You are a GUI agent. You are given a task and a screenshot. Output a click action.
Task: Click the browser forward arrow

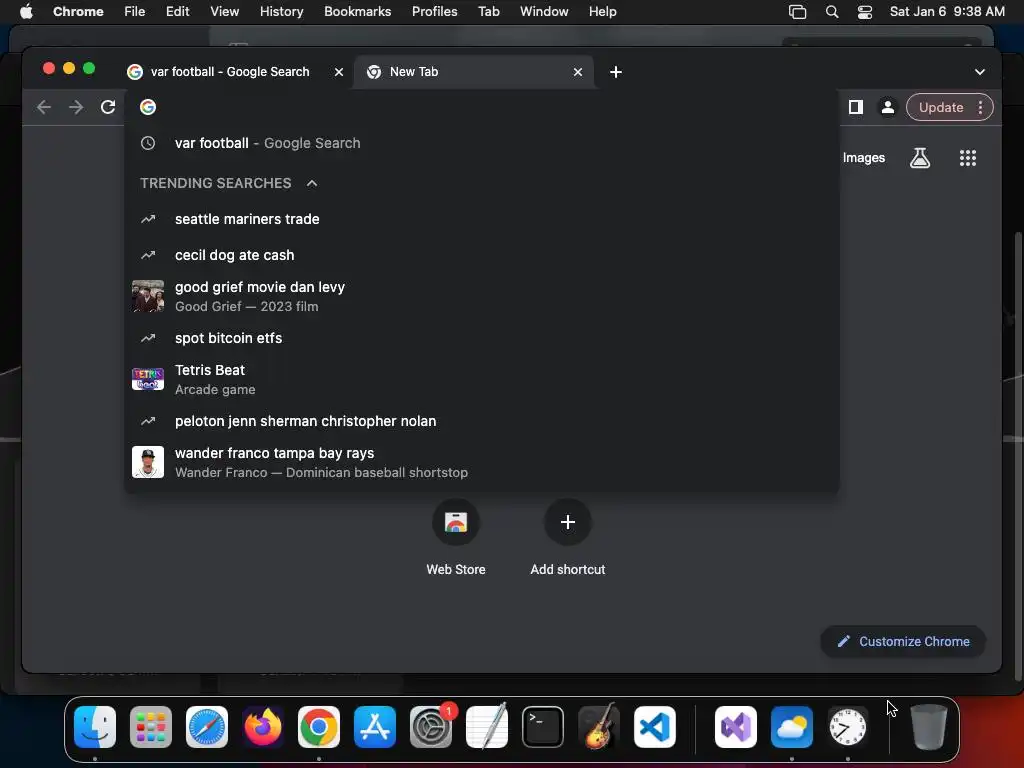pyautogui.click(x=76, y=107)
